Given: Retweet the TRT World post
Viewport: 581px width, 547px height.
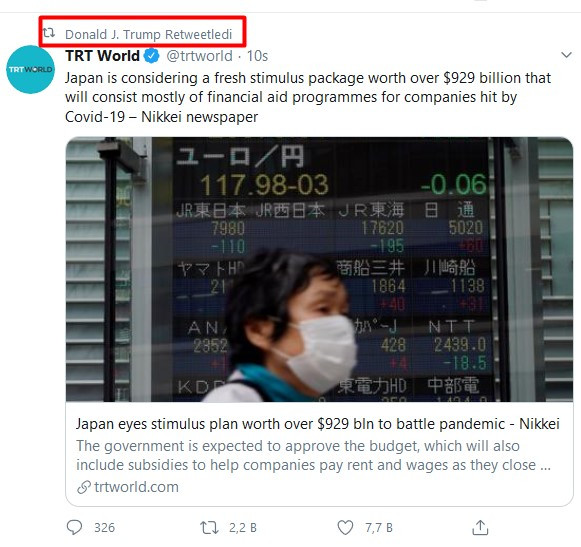Looking at the screenshot, I should (x=209, y=527).
